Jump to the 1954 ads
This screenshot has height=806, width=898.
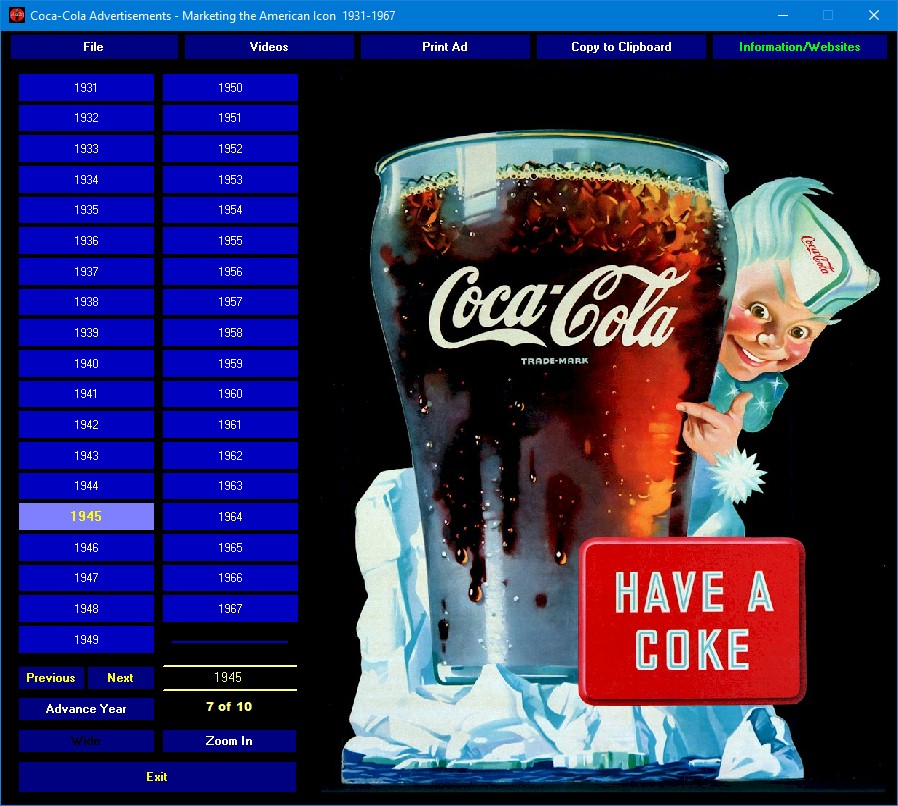click(x=230, y=210)
